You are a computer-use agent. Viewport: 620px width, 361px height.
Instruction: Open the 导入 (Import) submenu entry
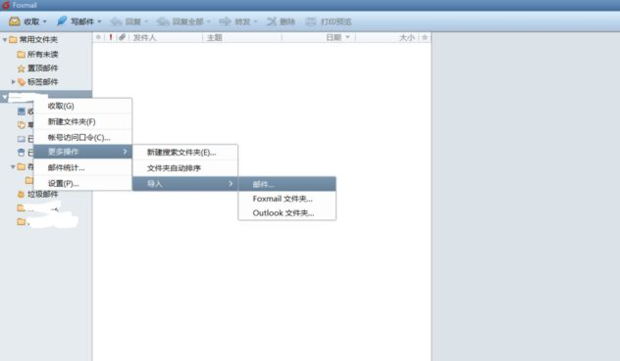(x=185, y=184)
